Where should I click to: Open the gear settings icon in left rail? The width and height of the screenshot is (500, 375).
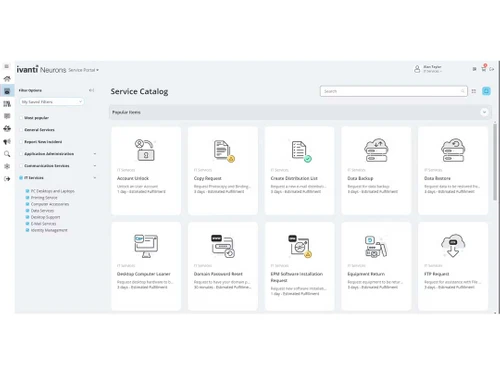tap(7, 166)
